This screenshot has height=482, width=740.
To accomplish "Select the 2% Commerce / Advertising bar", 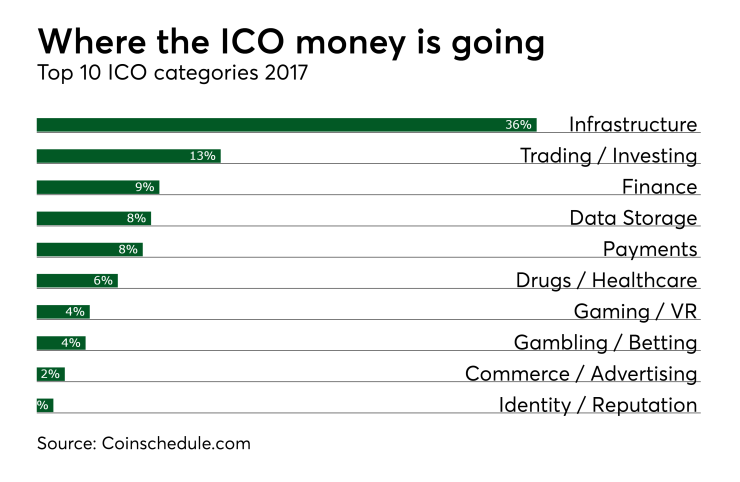I will 51,374.
